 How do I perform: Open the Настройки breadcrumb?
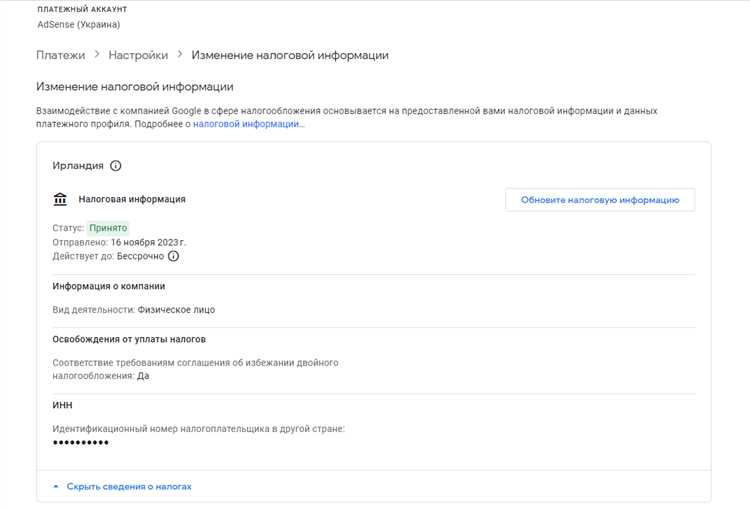click(x=138, y=55)
